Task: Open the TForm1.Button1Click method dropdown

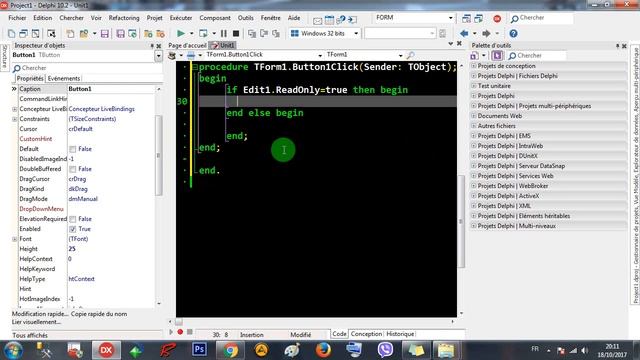Action: coord(320,55)
